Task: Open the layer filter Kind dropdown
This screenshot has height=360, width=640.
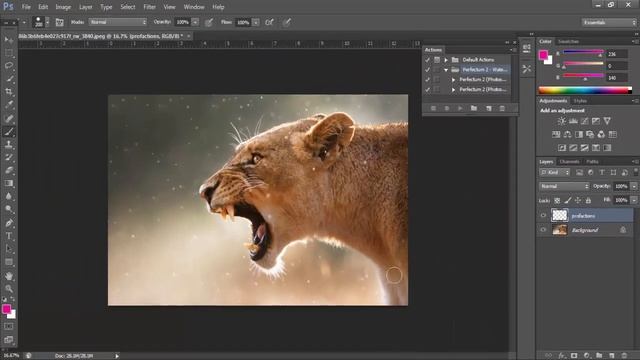Action: pos(554,173)
